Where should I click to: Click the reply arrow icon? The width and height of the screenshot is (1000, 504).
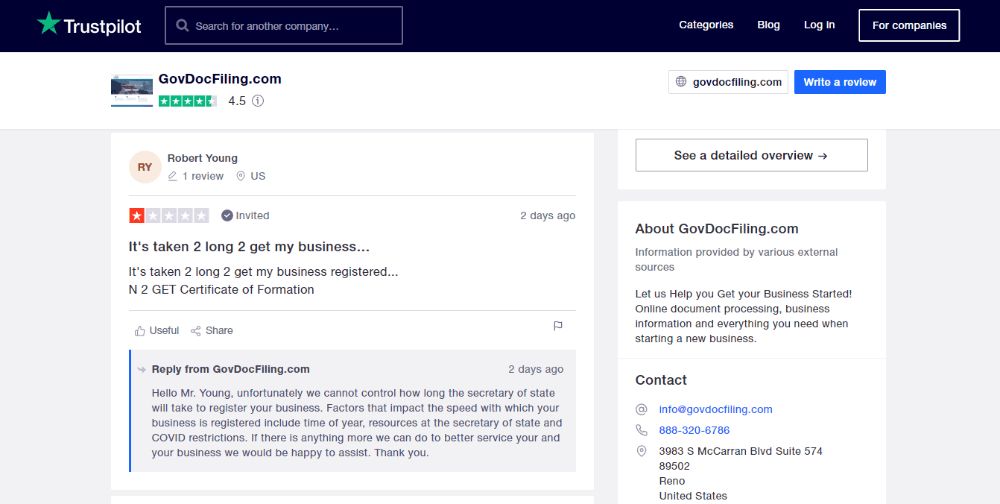(142, 369)
